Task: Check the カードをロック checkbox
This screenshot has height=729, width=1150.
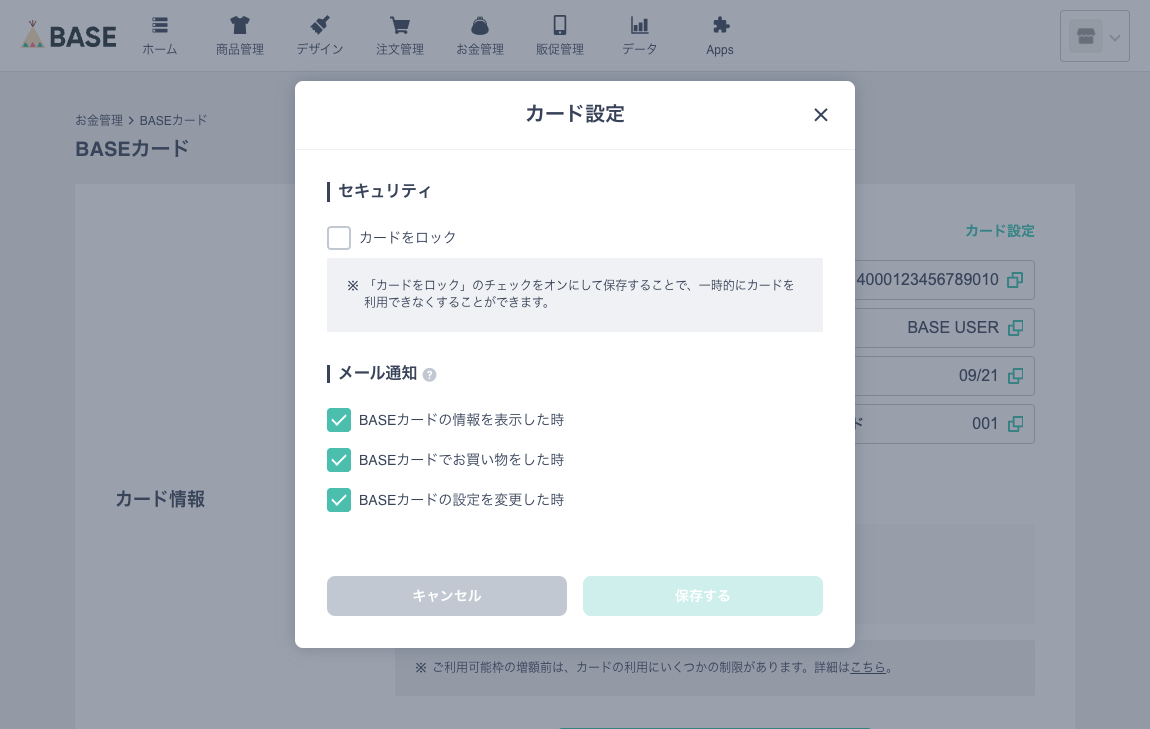Action: [339, 238]
